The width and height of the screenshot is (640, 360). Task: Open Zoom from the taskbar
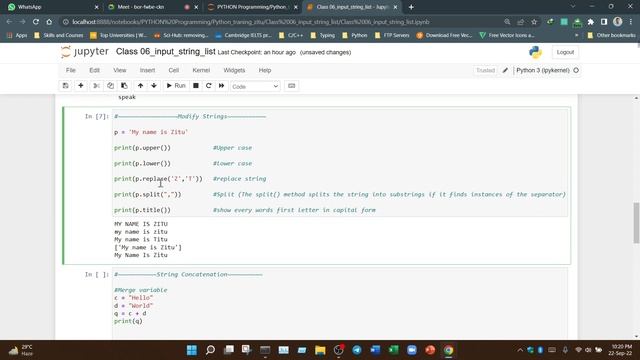pos(412,350)
